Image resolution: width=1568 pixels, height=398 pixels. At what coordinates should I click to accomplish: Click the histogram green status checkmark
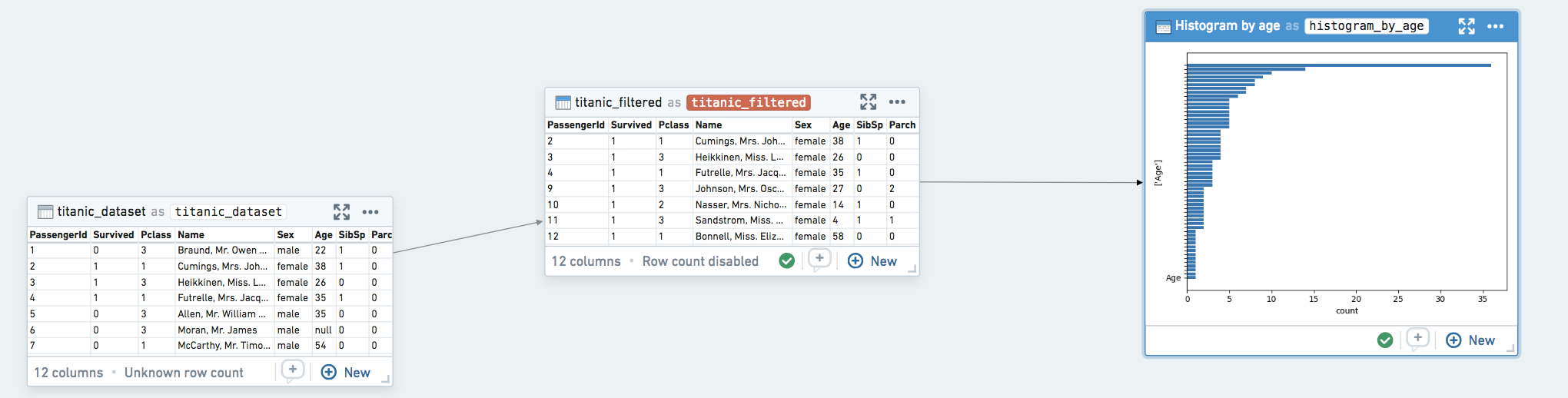click(x=1385, y=340)
